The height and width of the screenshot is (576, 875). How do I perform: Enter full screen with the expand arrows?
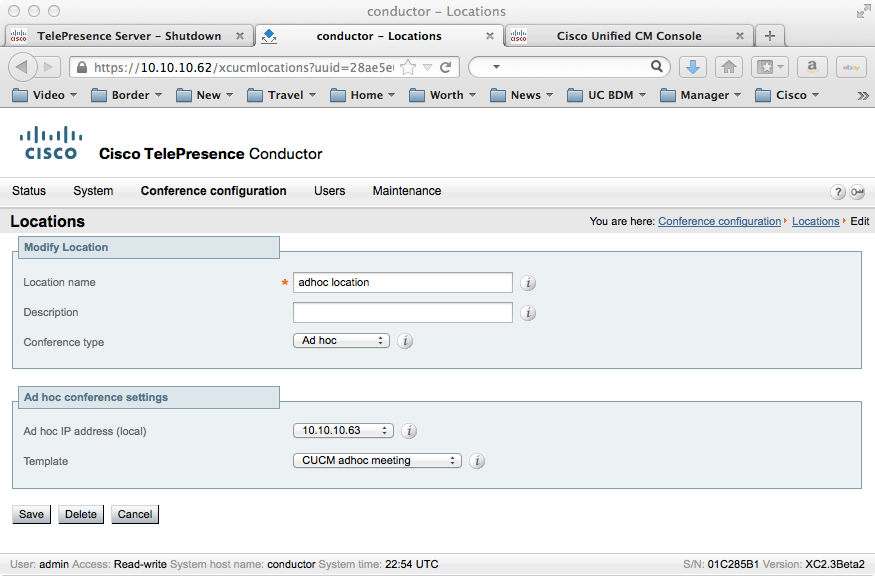coord(864,11)
